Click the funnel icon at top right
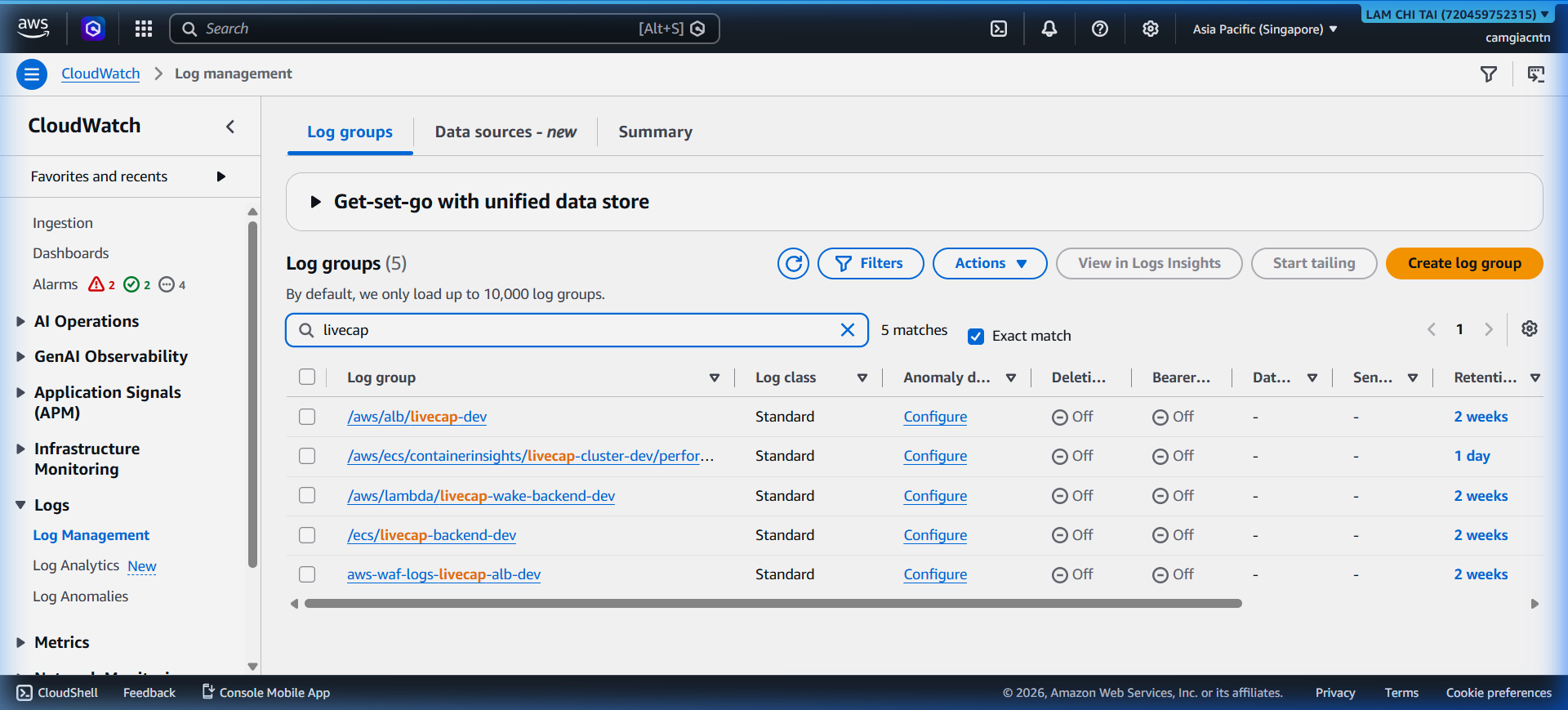The image size is (1568, 710). pos(1489,74)
